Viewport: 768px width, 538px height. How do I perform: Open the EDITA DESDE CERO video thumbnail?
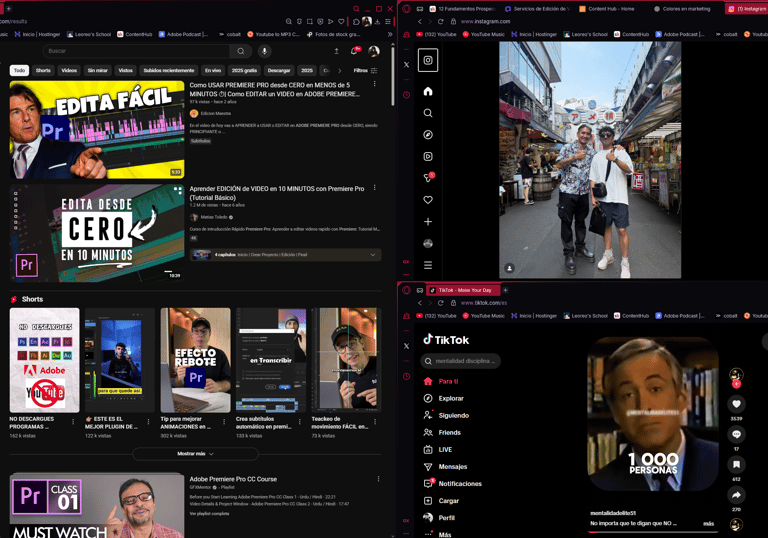[97, 233]
